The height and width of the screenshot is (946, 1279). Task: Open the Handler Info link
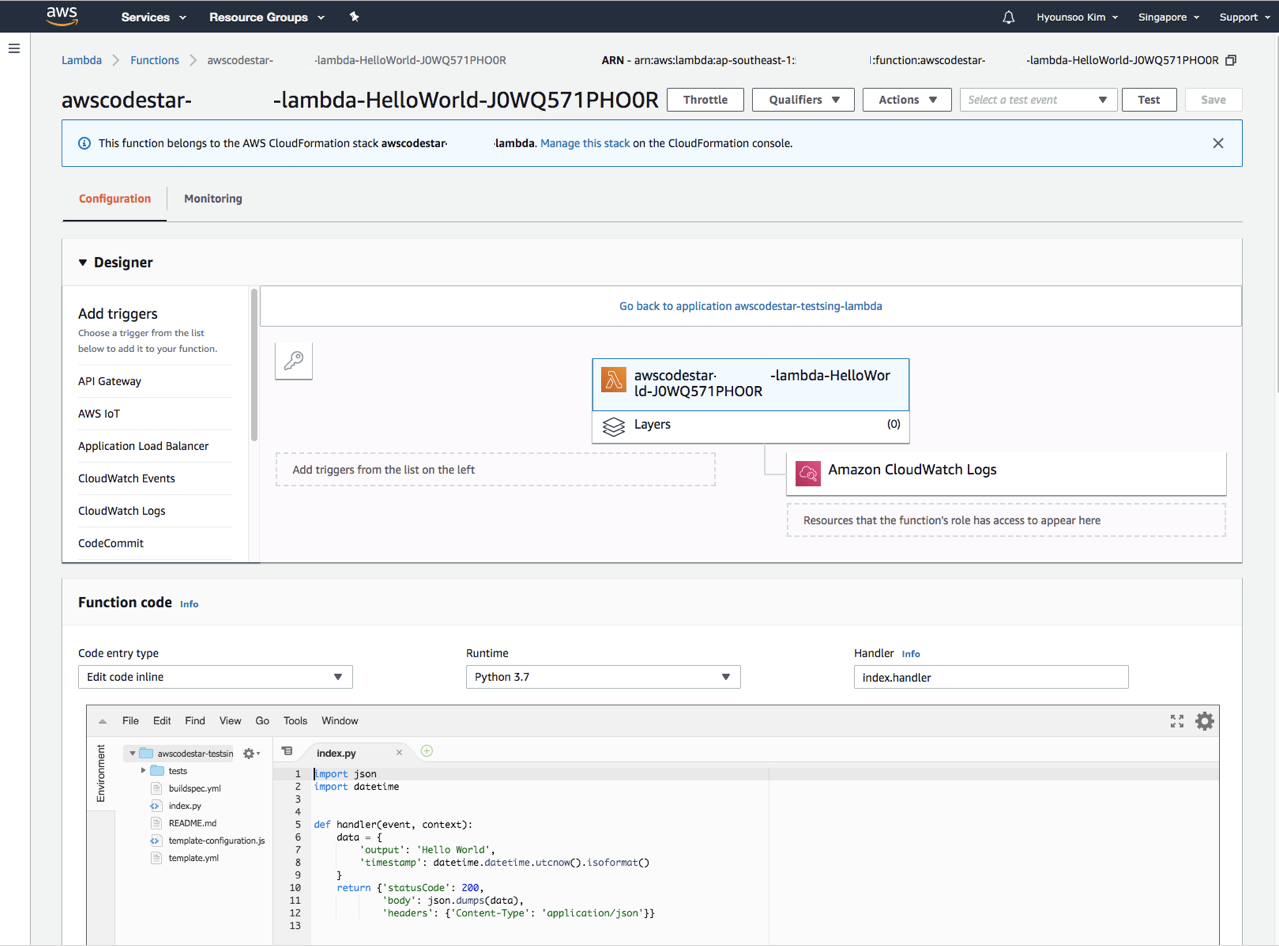[x=911, y=654]
